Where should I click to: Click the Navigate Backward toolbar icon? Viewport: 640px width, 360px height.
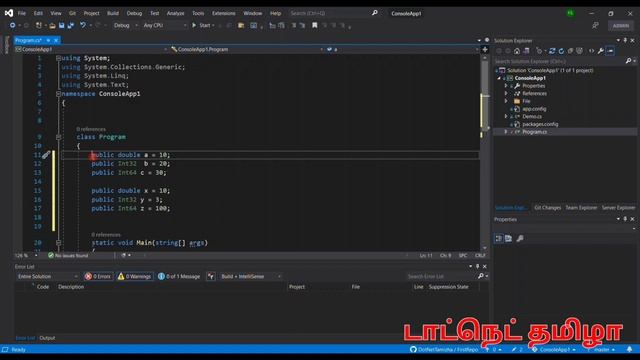[13, 25]
